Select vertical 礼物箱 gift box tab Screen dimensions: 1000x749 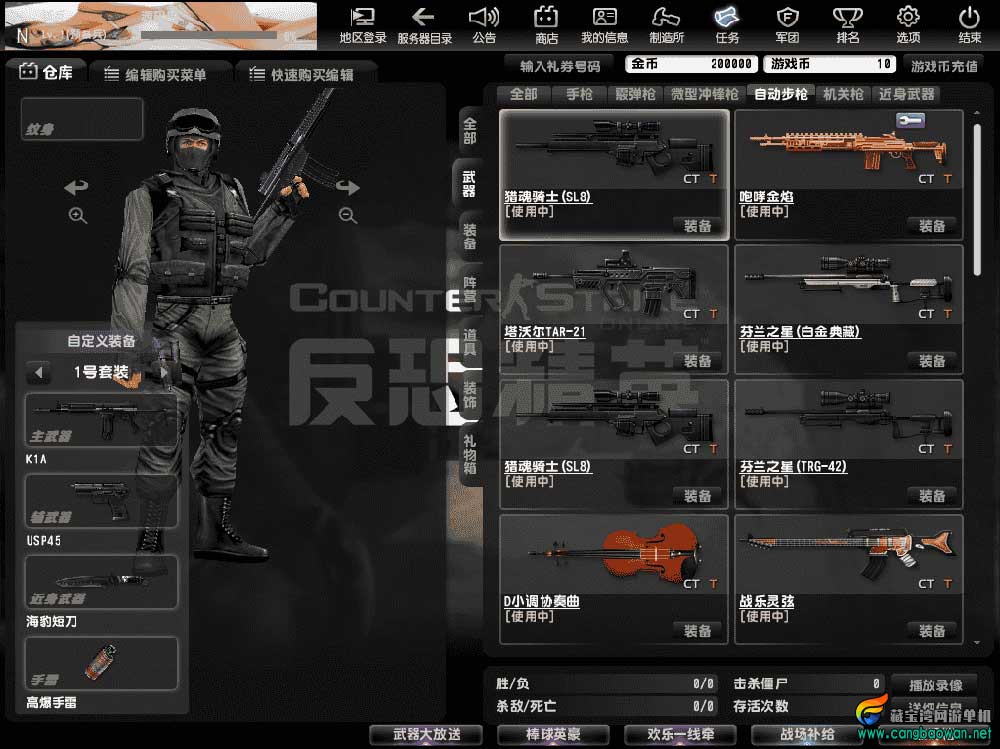[469, 454]
